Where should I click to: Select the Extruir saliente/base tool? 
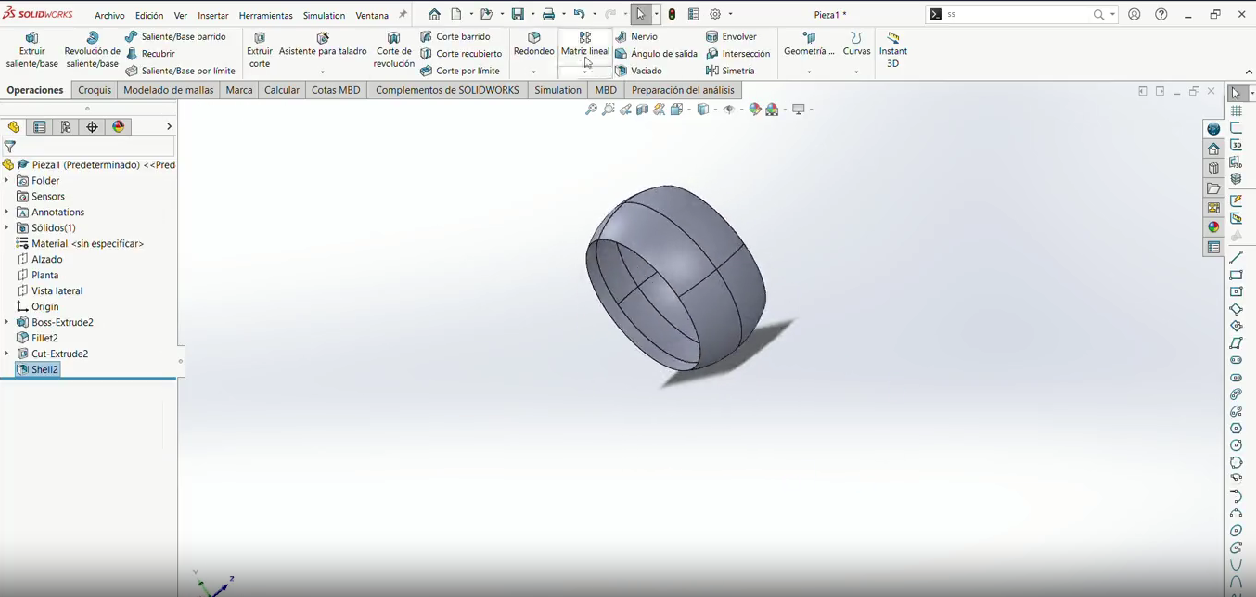pos(32,50)
